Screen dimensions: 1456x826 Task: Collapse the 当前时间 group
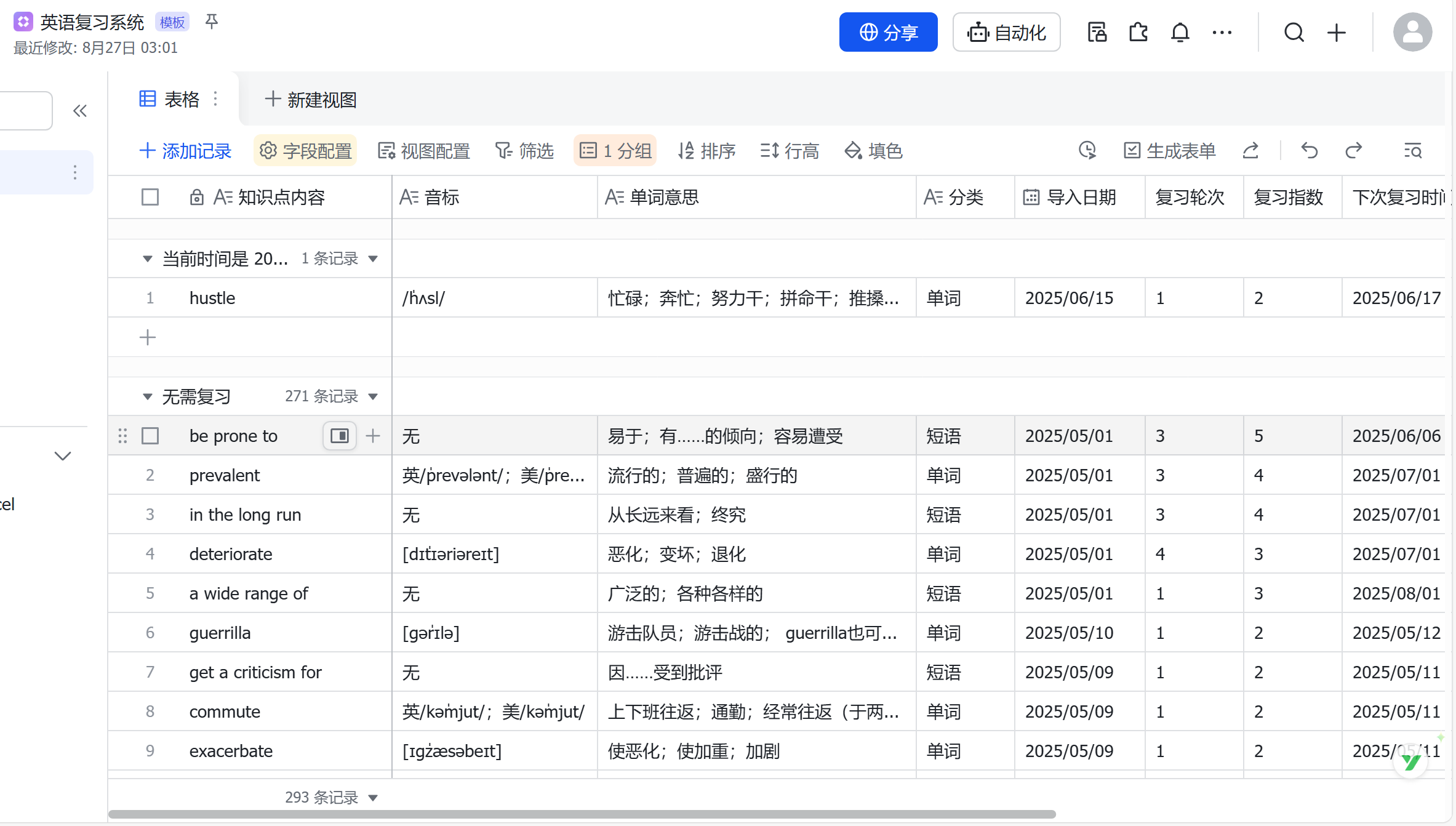[147, 259]
